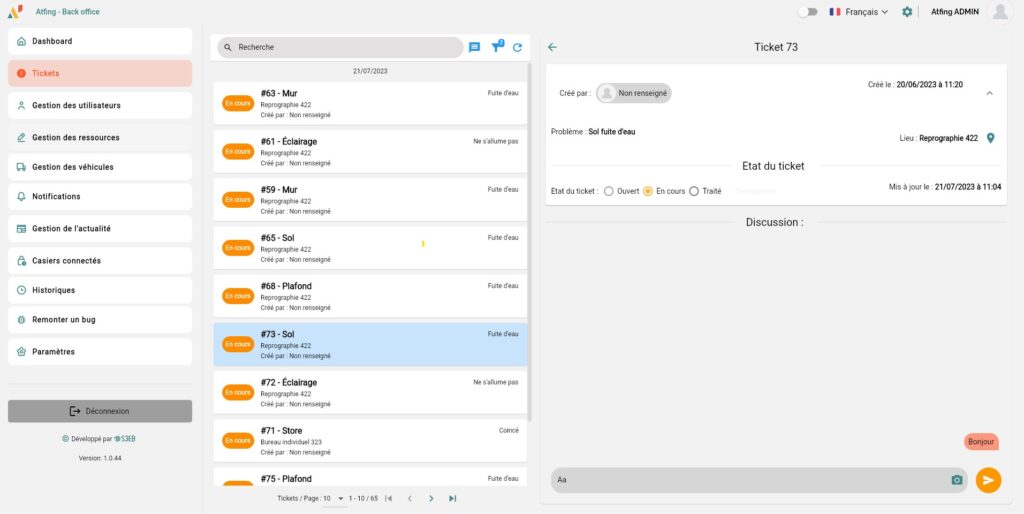Send the message with the orange send button
Screen dimensions: 1024x514
[988, 480]
